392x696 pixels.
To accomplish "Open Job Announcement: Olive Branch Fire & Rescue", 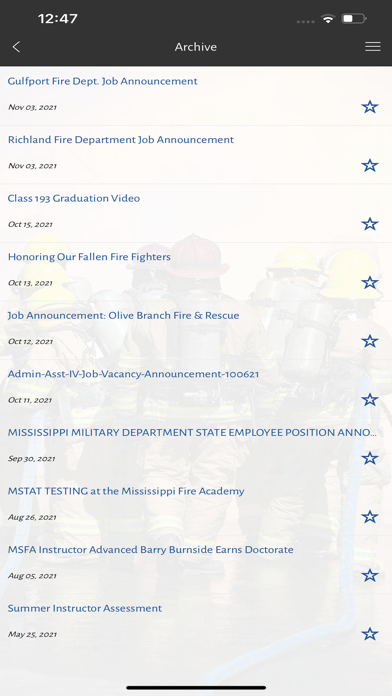I will 123,316.
